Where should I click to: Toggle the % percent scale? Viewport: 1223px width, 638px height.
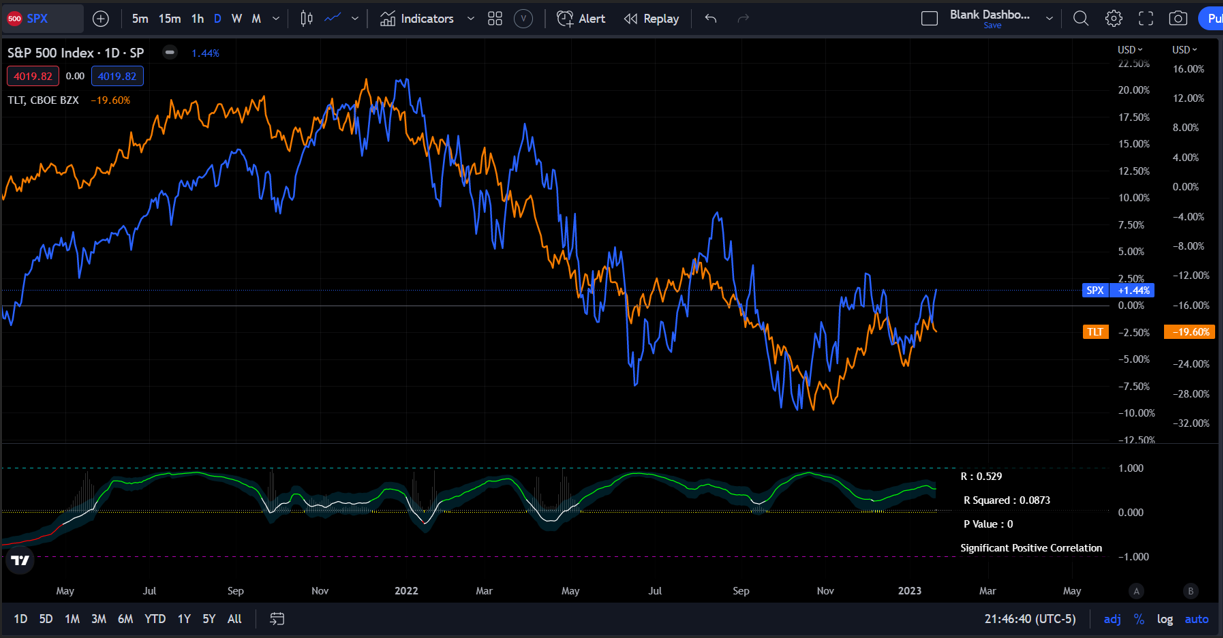click(x=1139, y=619)
